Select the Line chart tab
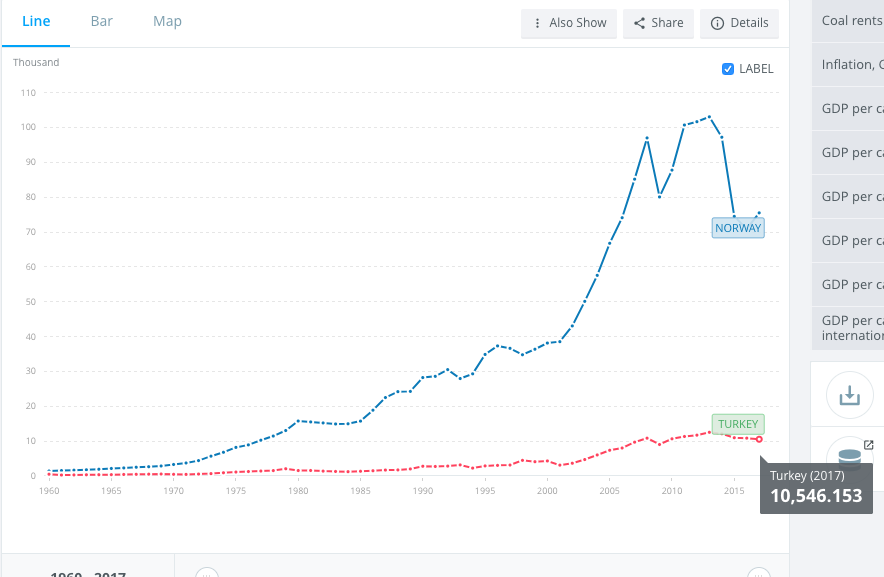Image resolution: width=884 pixels, height=577 pixels. 36,21
